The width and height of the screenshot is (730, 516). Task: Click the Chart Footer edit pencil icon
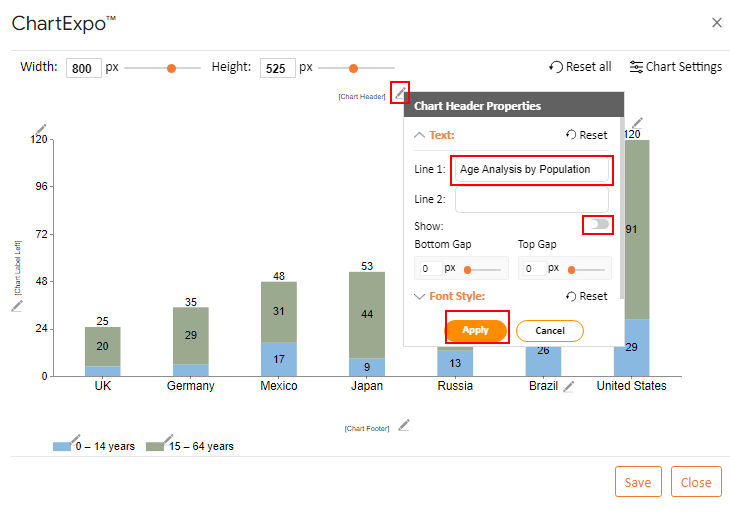point(404,425)
